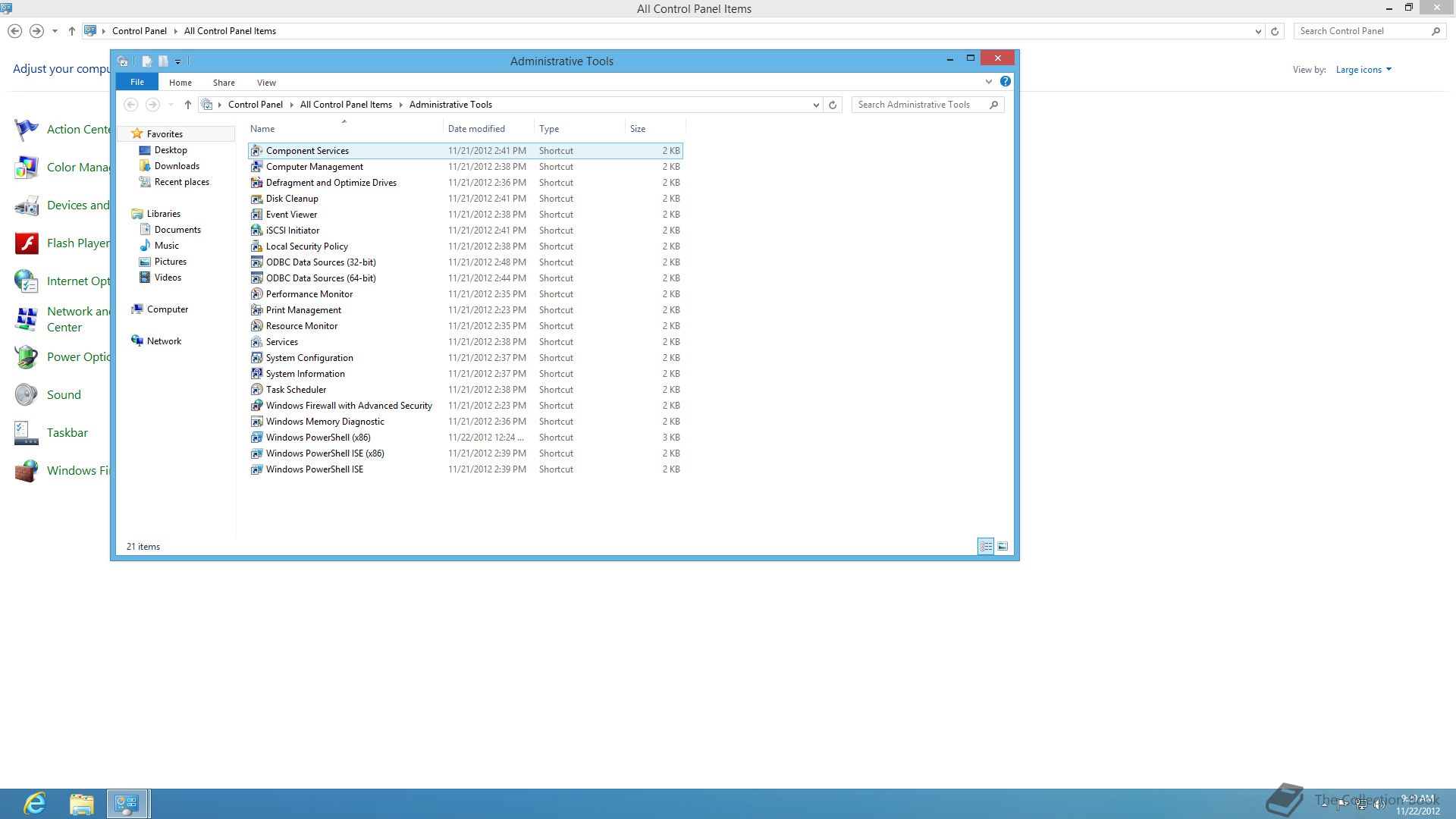
Task: Click the Event Viewer shortcut icon
Action: (x=256, y=215)
